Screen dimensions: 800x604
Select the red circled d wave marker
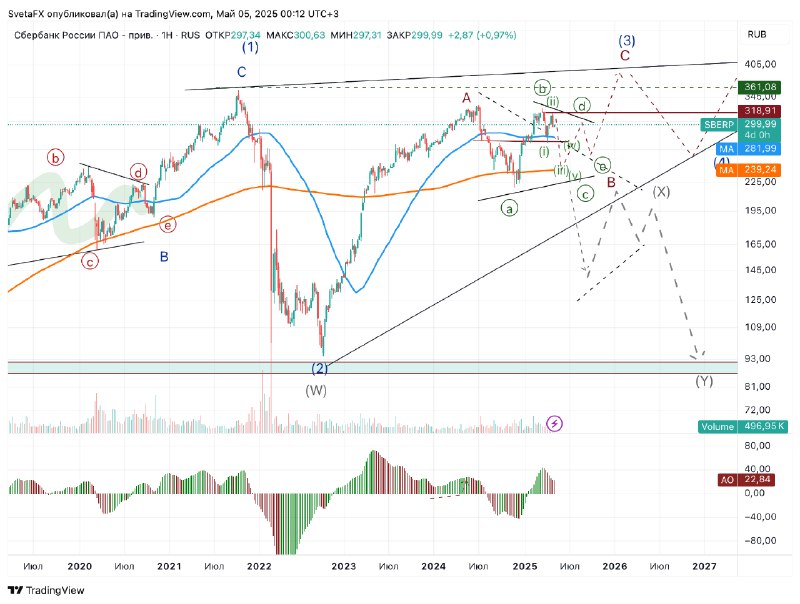click(138, 172)
